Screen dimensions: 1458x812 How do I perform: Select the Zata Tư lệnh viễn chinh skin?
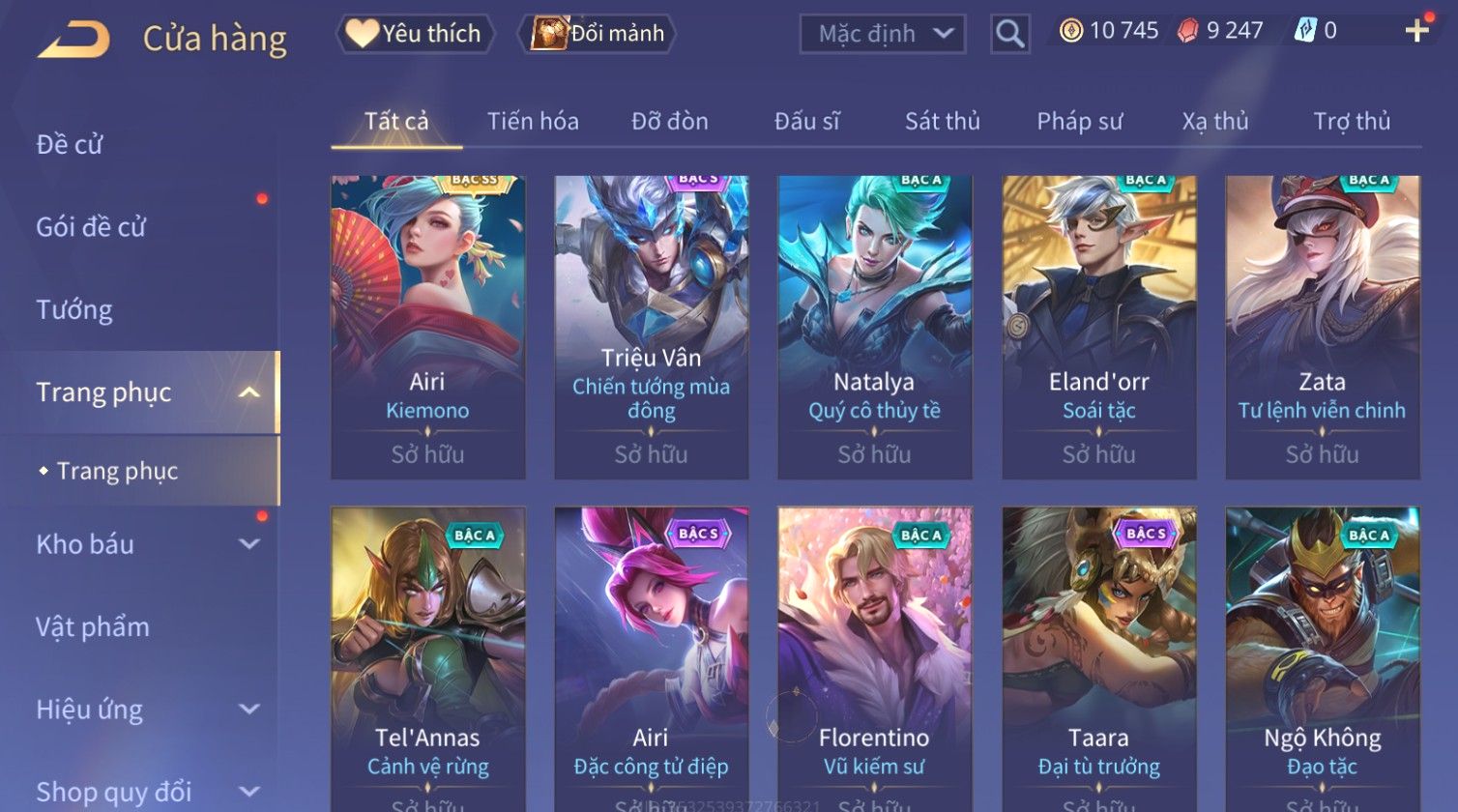coord(1323,327)
